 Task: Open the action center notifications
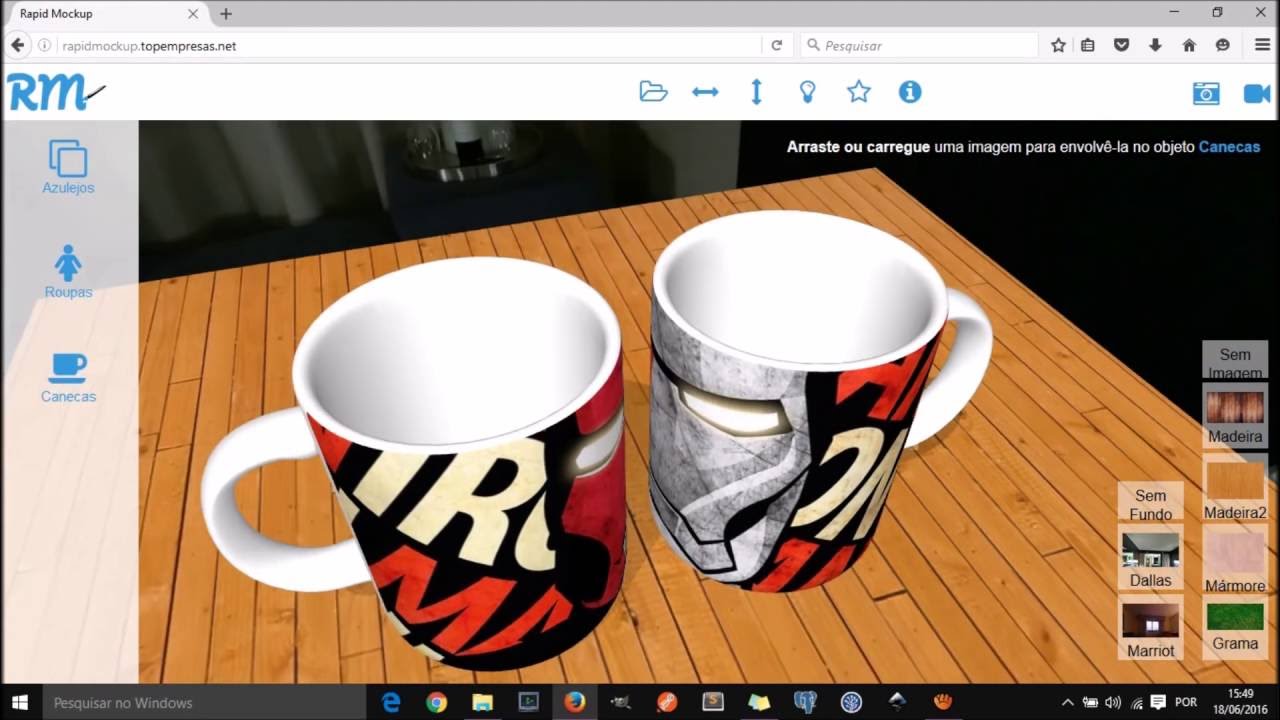[1159, 702]
